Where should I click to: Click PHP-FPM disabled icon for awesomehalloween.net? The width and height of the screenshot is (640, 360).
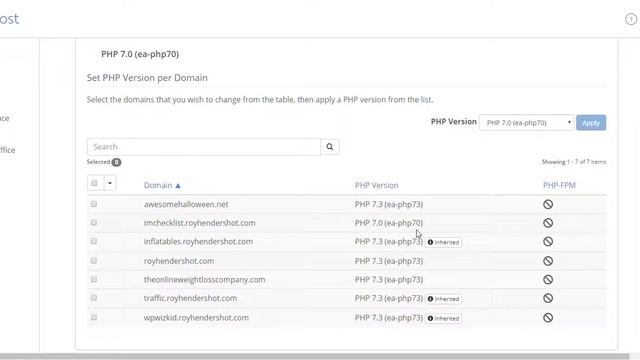548,204
